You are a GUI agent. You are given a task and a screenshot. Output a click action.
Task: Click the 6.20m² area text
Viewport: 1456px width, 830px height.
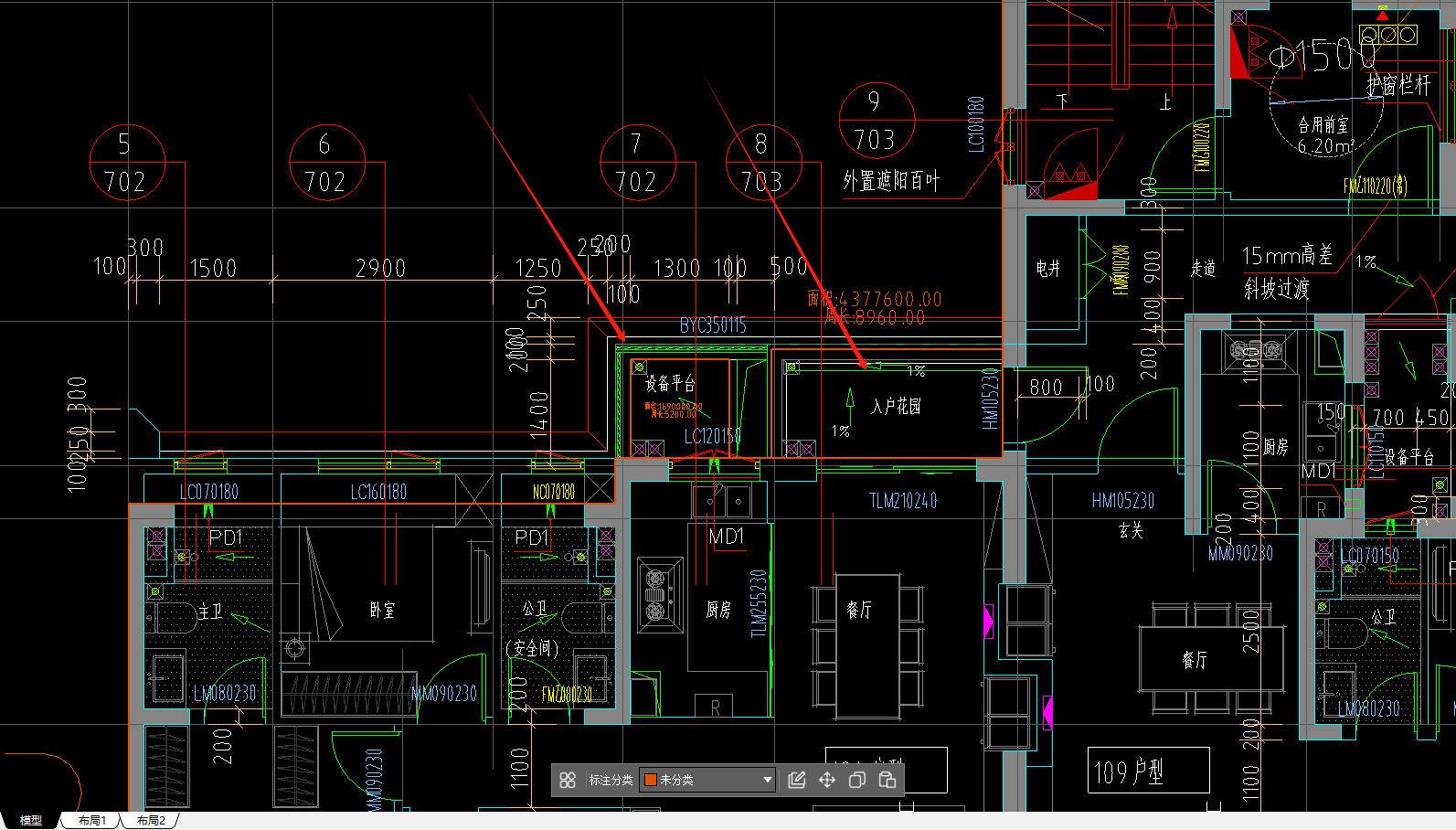coord(1326,145)
